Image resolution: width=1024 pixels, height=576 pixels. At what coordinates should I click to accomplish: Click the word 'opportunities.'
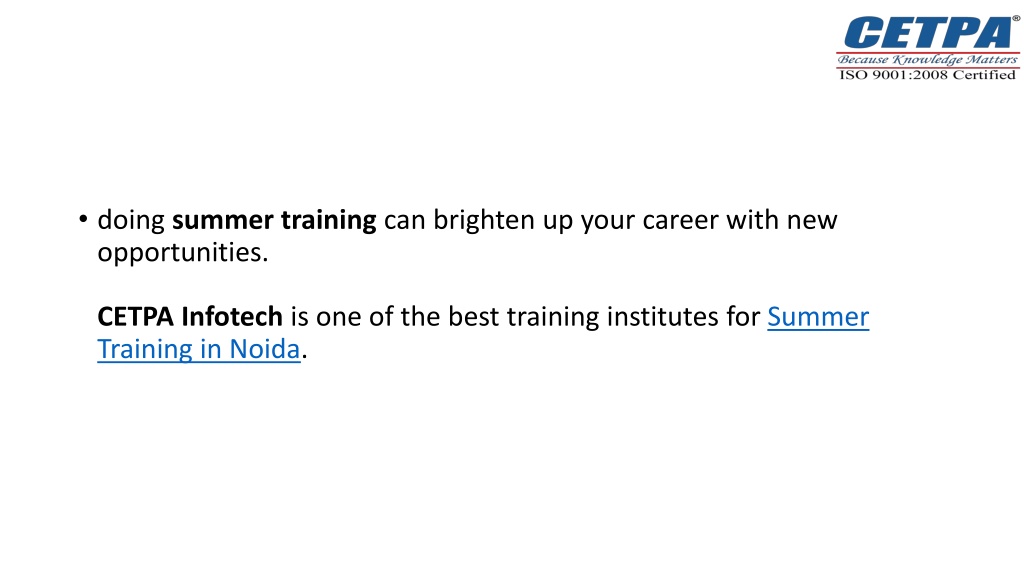[x=183, y=253]
